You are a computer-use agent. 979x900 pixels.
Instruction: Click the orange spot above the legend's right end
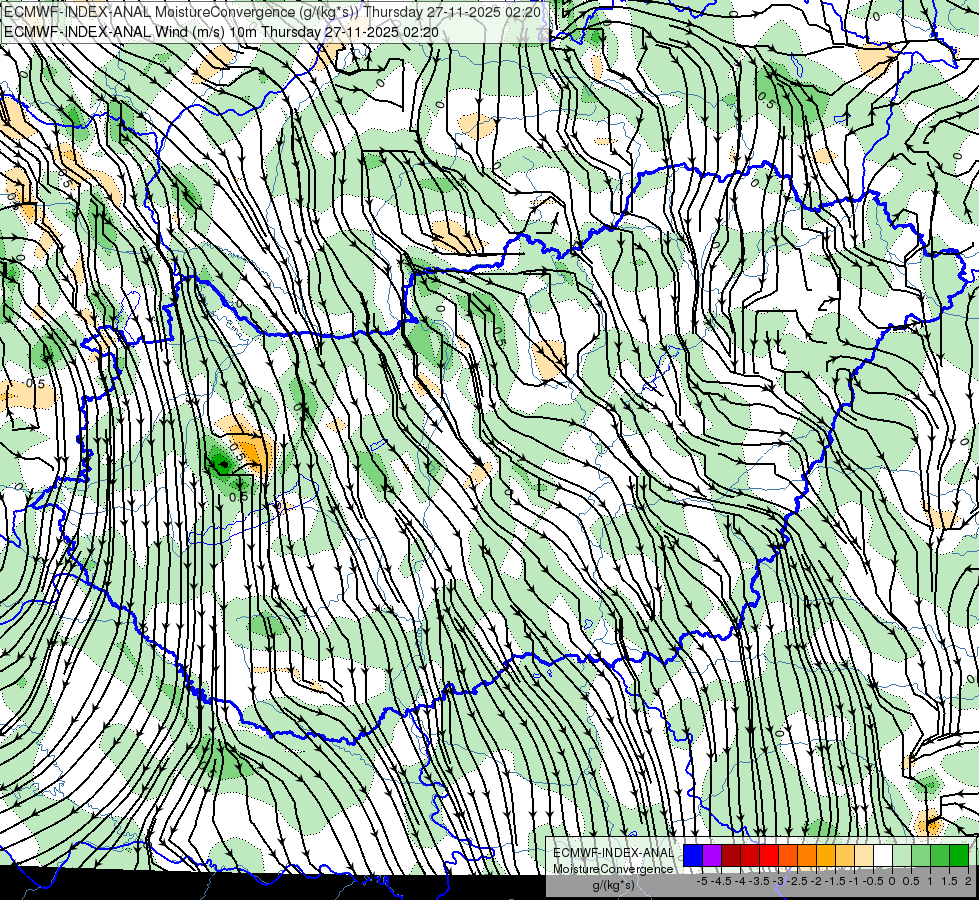tap(930, 824)
